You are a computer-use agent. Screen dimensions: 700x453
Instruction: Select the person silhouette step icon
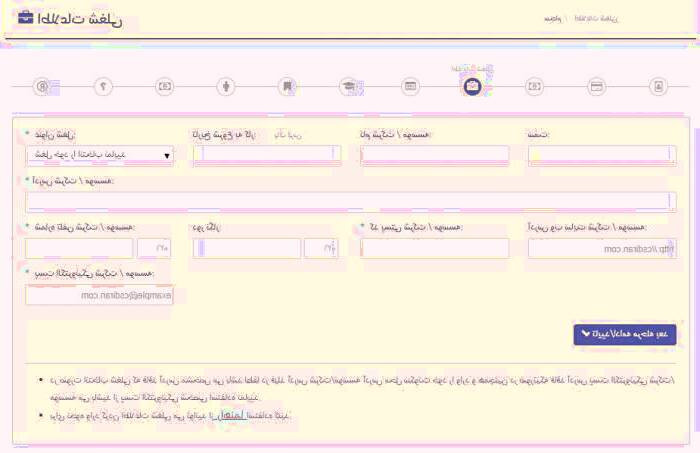226,86
